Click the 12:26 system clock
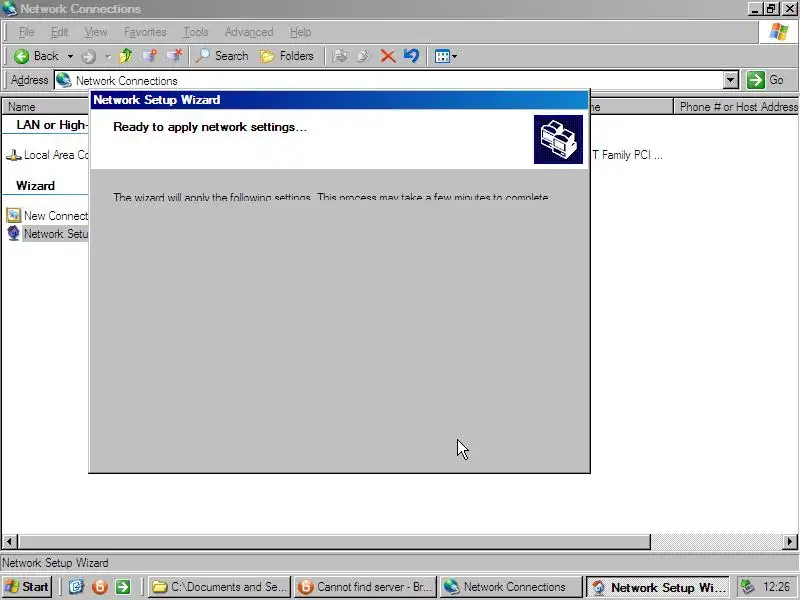This screenshot has width=800, height=600. tap(777, 587)
